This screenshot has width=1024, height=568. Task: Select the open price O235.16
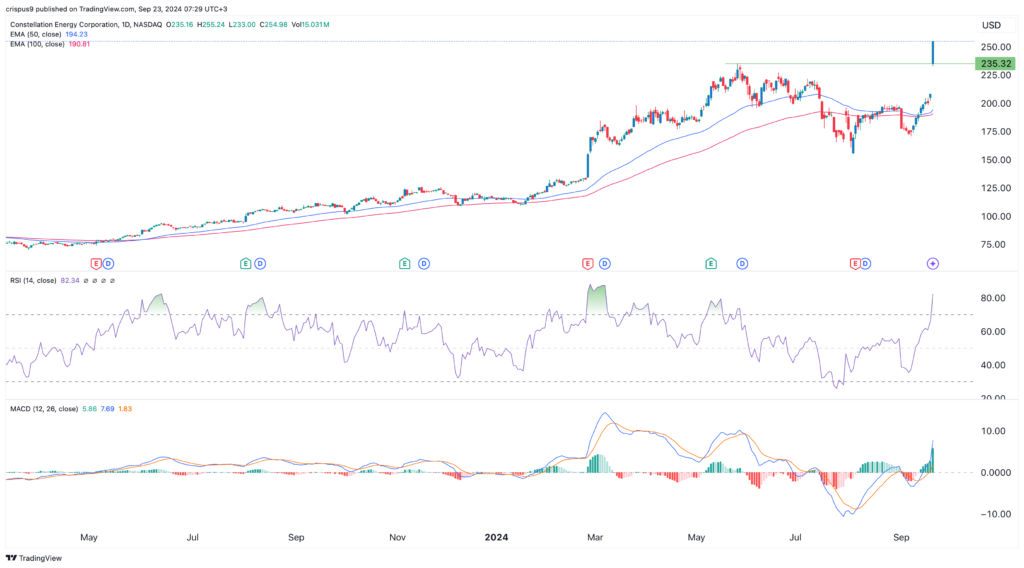coord(180,25)
